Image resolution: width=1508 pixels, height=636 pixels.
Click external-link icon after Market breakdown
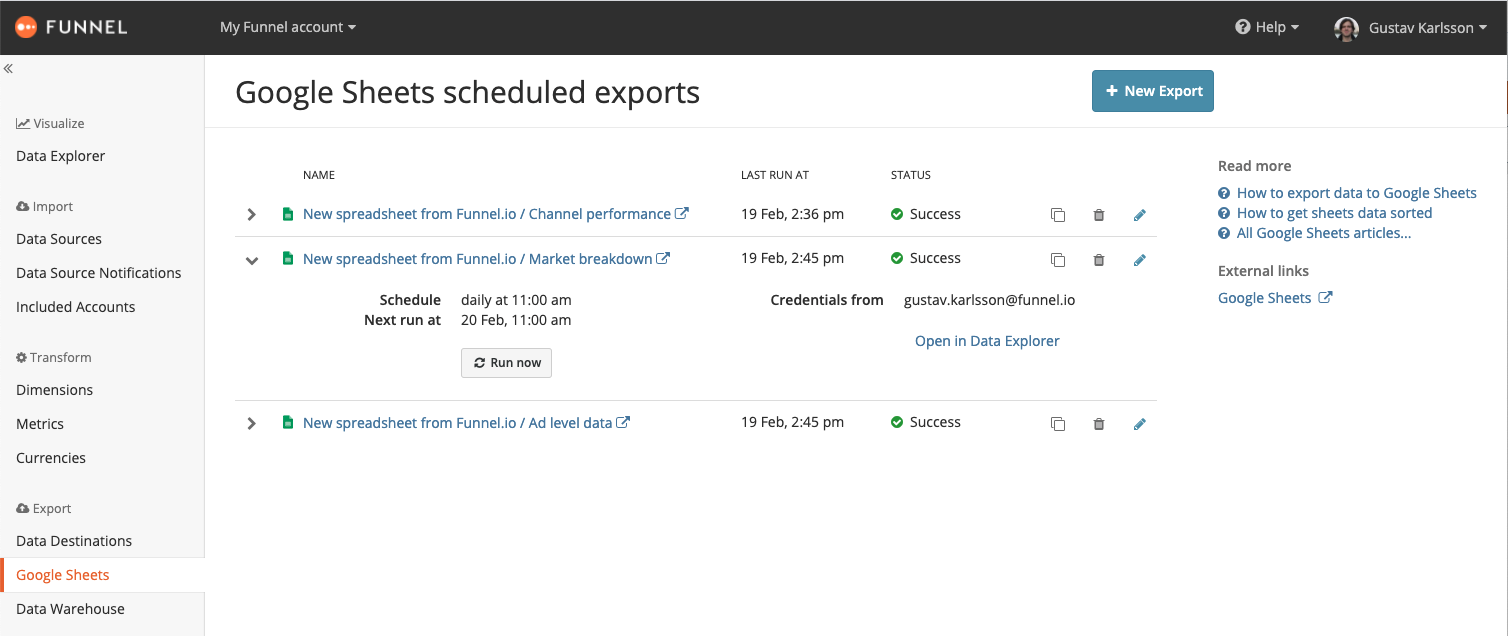click(663, 259)
